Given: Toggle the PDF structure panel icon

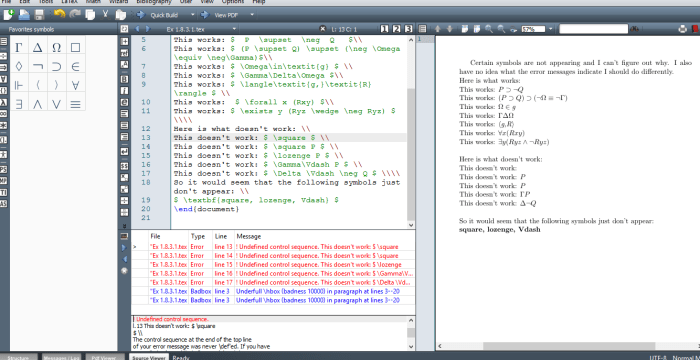Looking at the screenshot, I should [423, 29].
